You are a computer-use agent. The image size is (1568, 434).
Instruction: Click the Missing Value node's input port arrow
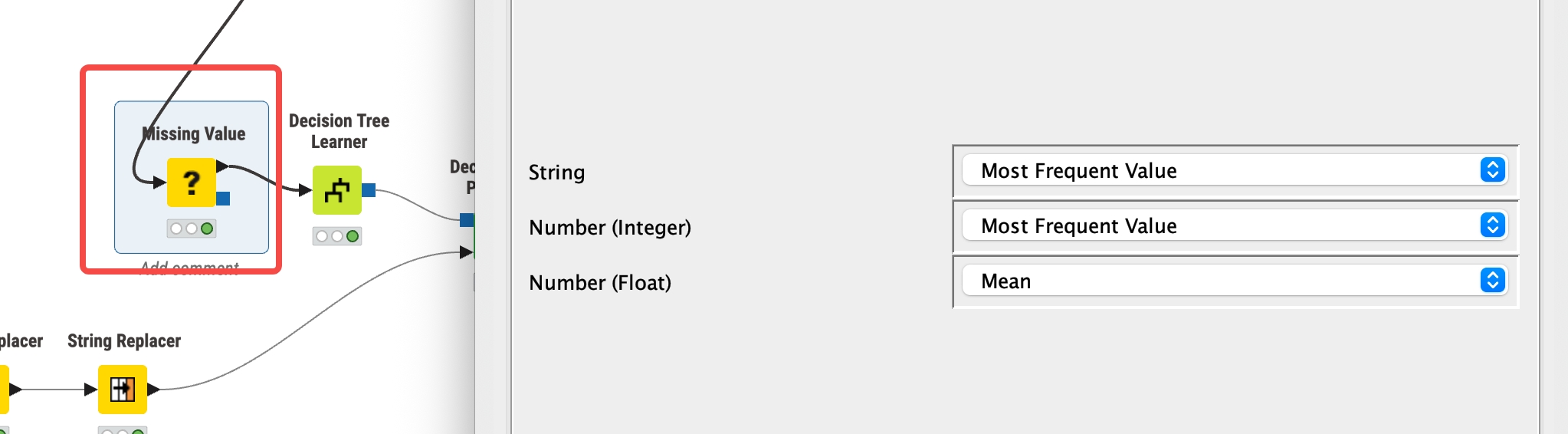pos(159,182)
